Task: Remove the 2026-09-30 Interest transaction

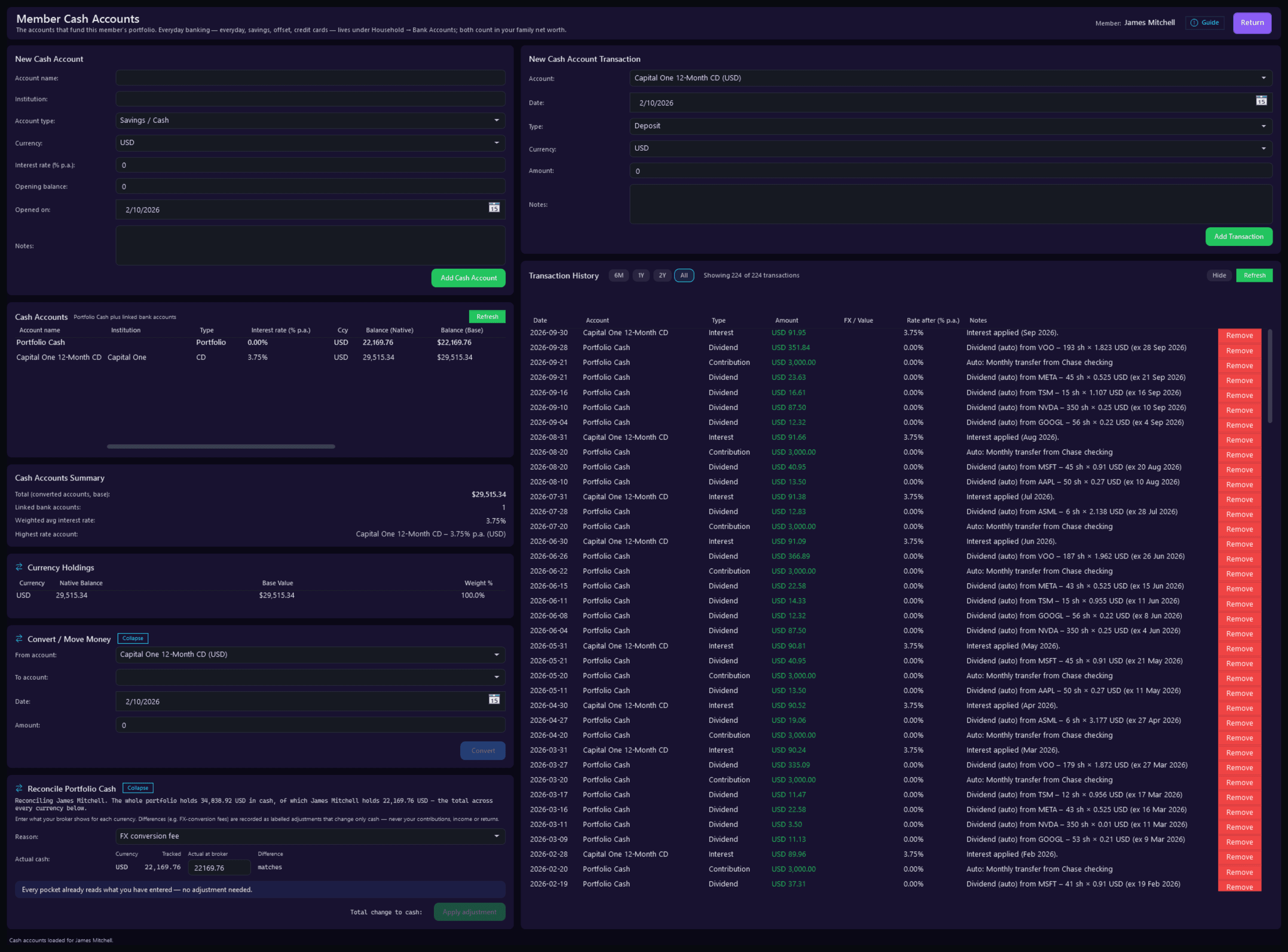Action: tap(1239, 335)
